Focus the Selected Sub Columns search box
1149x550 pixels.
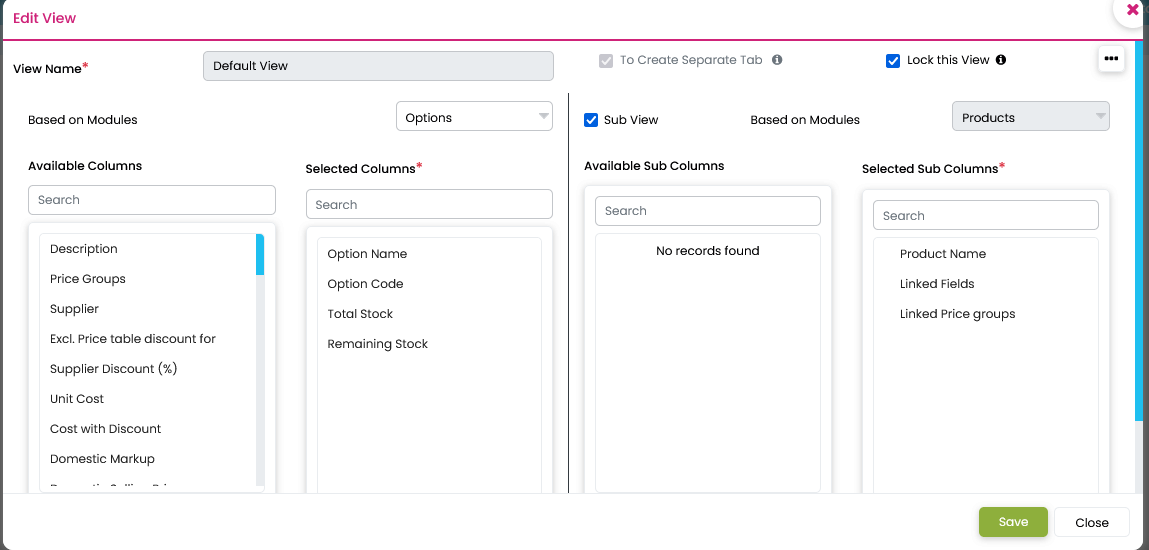tap(985, 216)
